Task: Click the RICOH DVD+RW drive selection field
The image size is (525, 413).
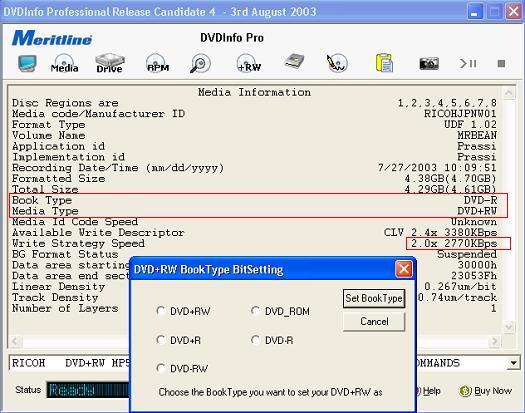Action: click(x=69, y=363)
